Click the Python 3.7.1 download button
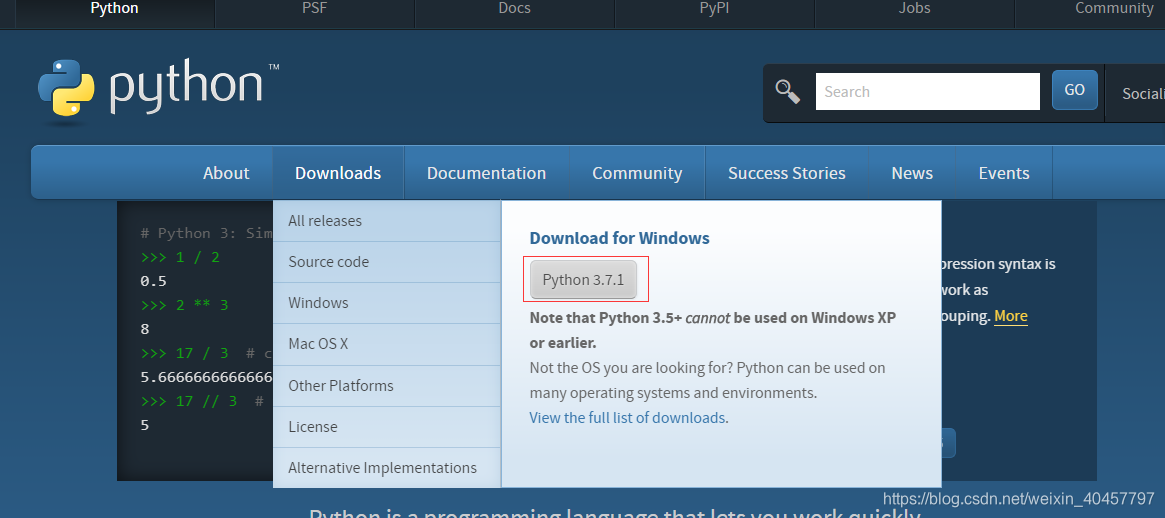Viewport: 1165px width, 518px height. [x=583, y=279]
